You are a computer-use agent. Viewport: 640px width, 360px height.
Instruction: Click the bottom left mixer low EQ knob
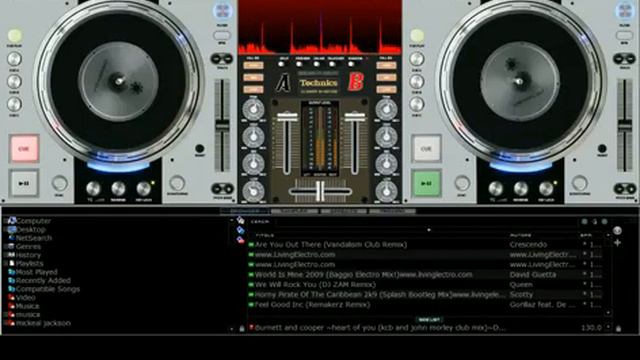point(253,191)
